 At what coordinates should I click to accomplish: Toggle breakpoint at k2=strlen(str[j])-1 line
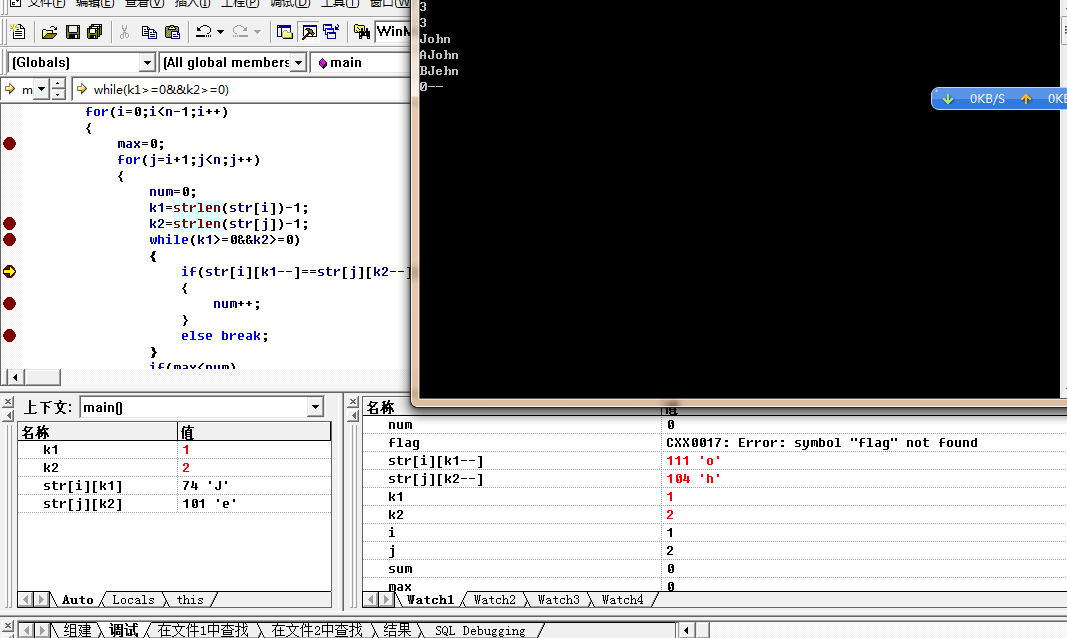[x=10, y=223]
